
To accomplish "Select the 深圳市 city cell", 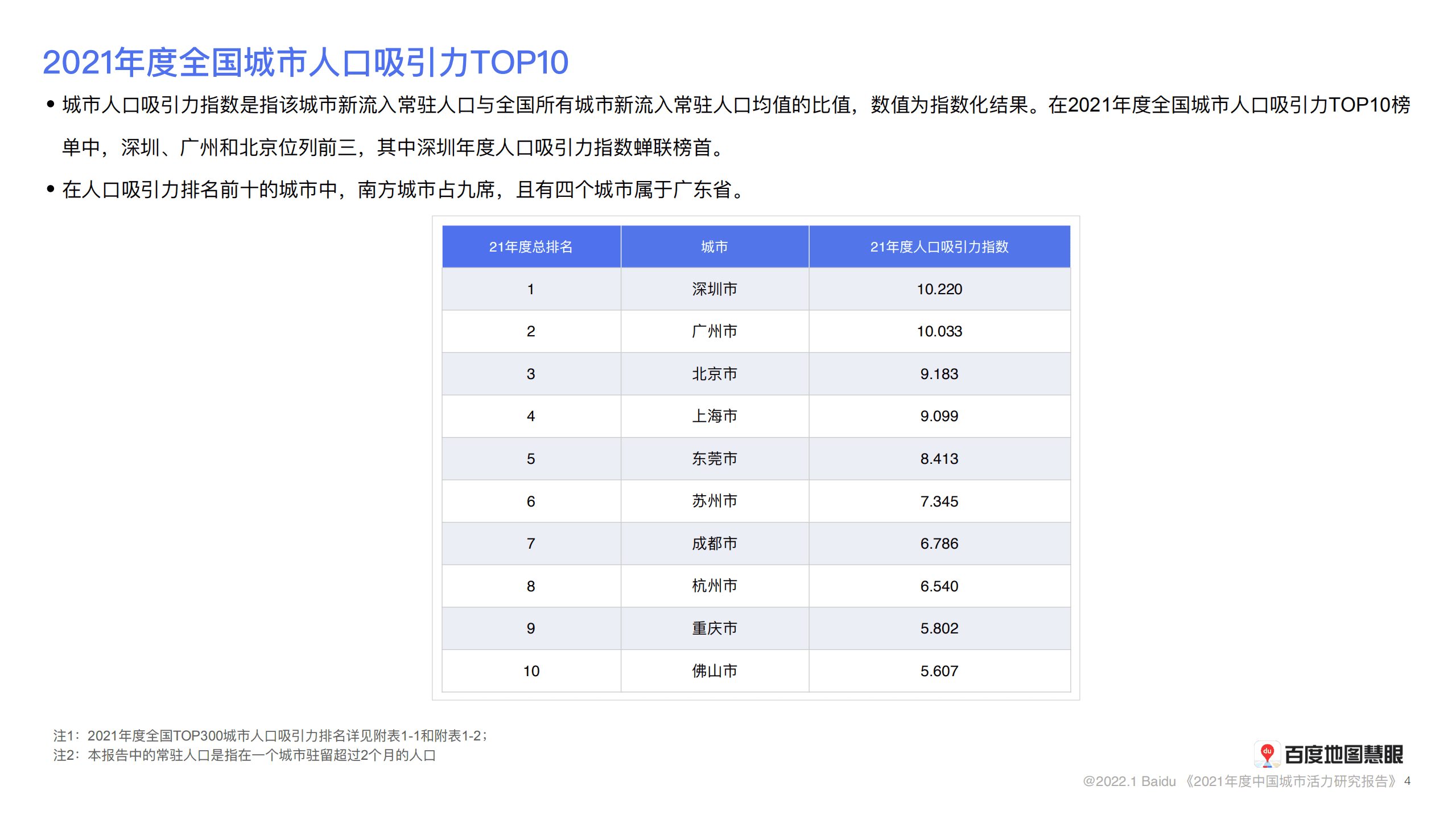I will [x=714, y=289].
